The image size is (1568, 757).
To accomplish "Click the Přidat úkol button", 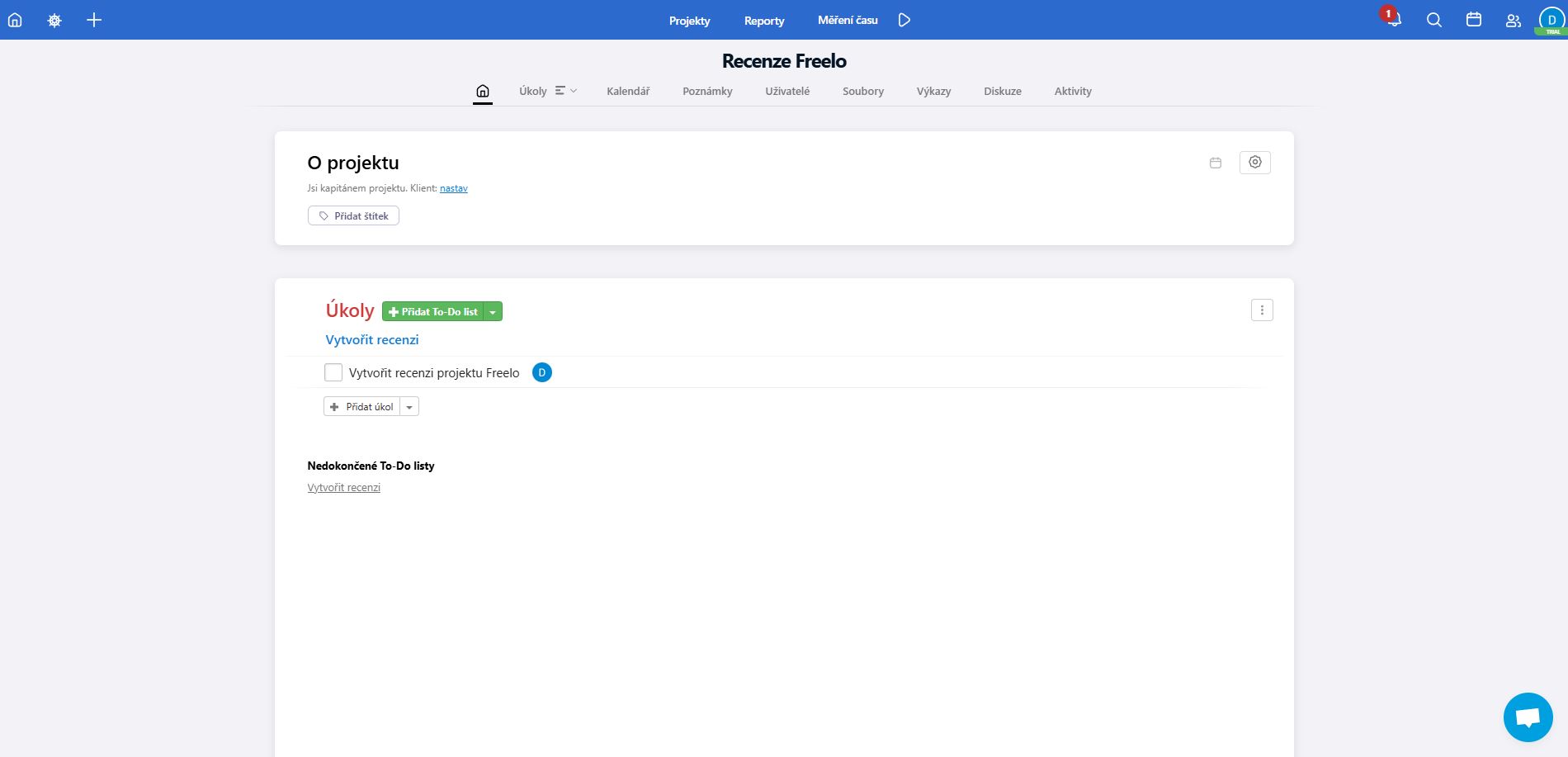I will (x=361, y=406).
